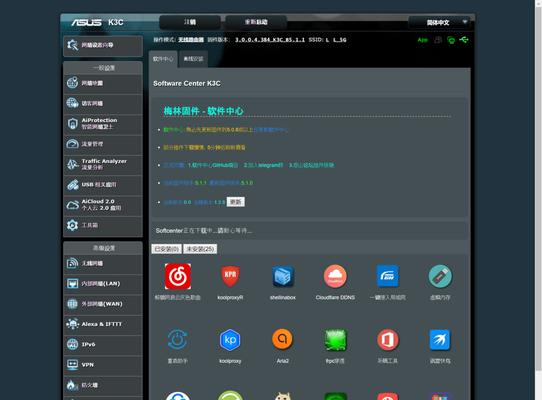The image size is (542, 400).
Task: Click the green App link in header
Action: coord(422,40)
